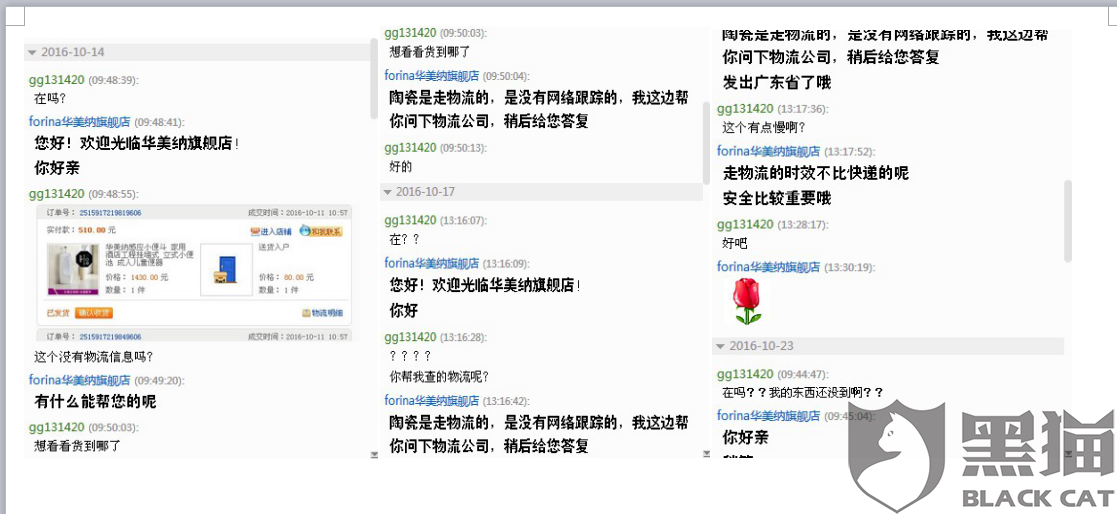Click sender gg131420 at 09:48:55
Screen dimensions: 1117x514
pyautogui.click(x=56, y=194)
